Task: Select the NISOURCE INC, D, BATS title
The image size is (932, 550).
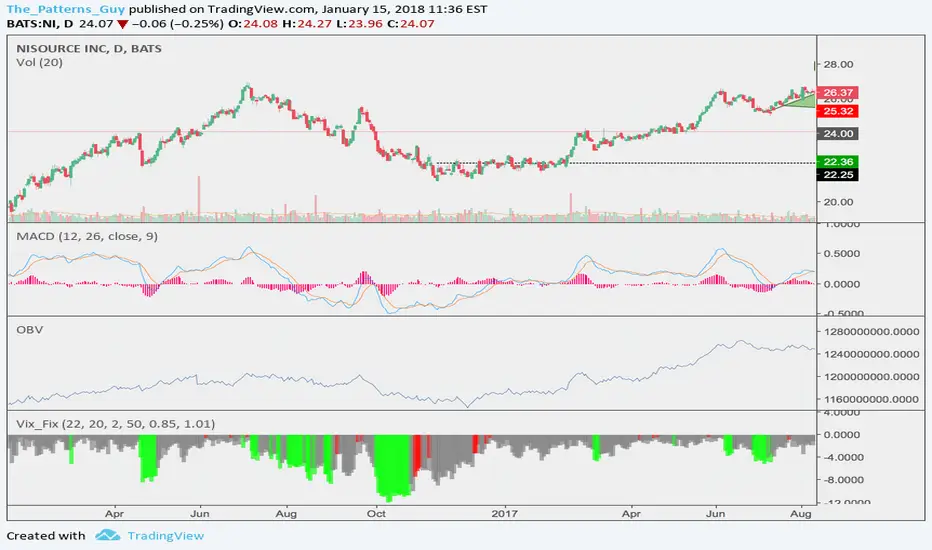Action: click(x=89, y=49)
